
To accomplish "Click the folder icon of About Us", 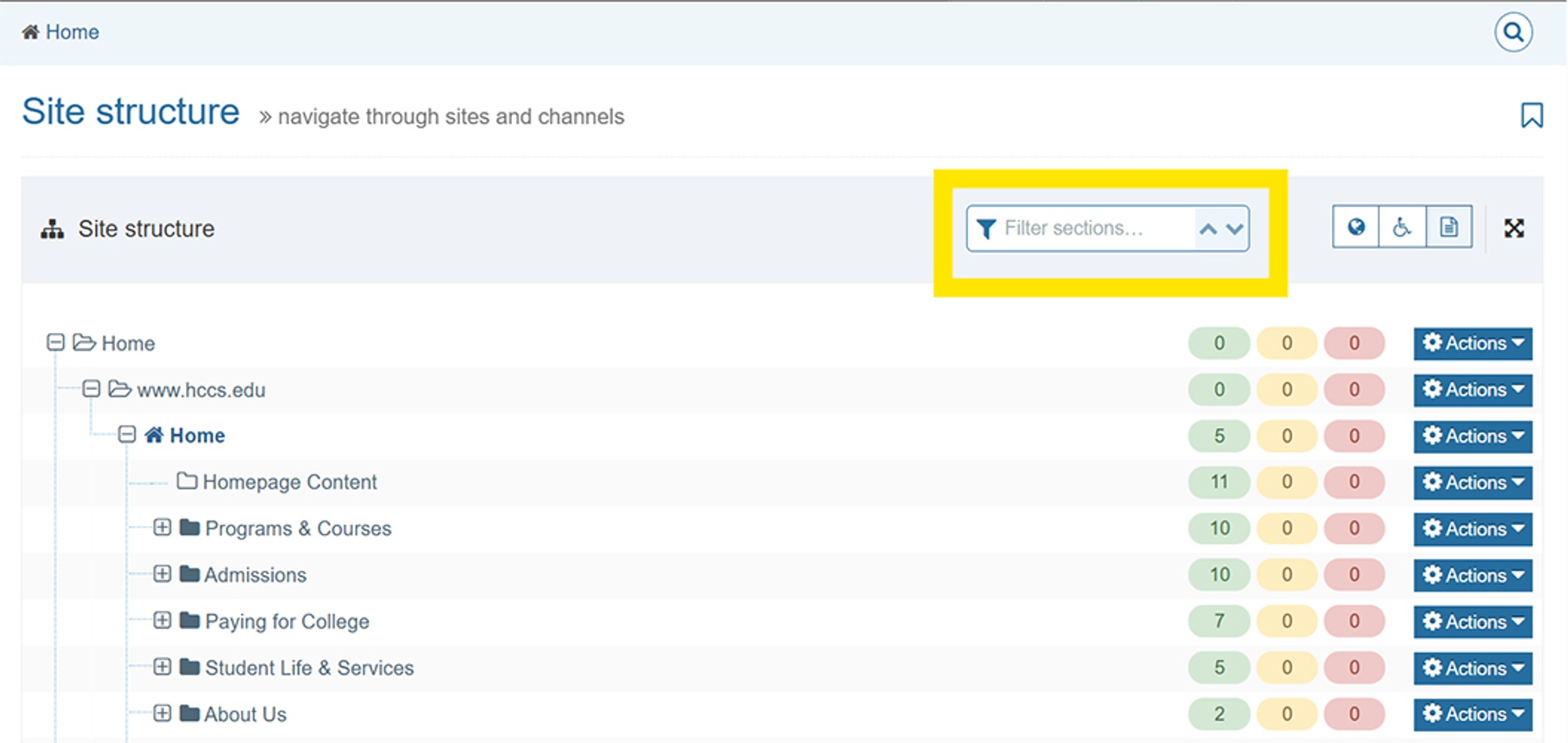I will (190, 713).
